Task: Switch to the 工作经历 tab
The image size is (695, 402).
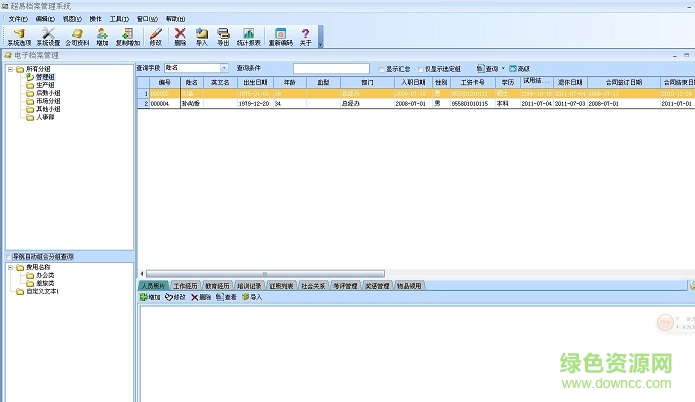Action: (185, 286)
